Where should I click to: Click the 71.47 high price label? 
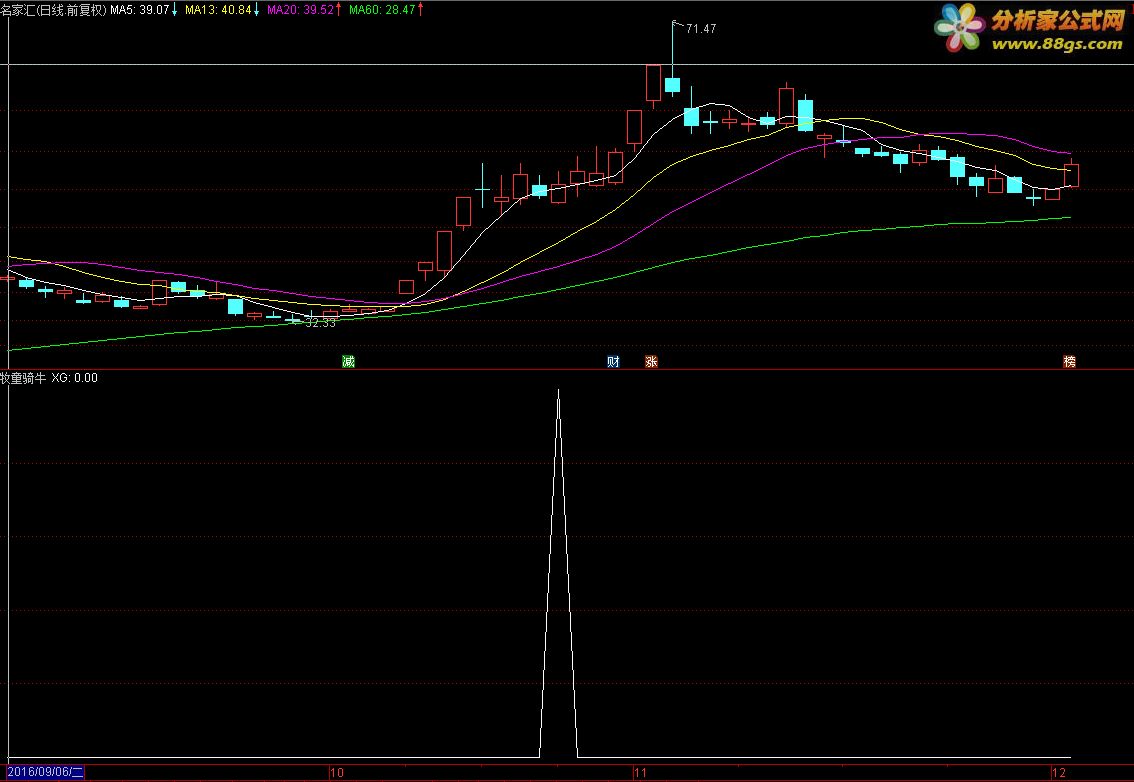point(701,29)
